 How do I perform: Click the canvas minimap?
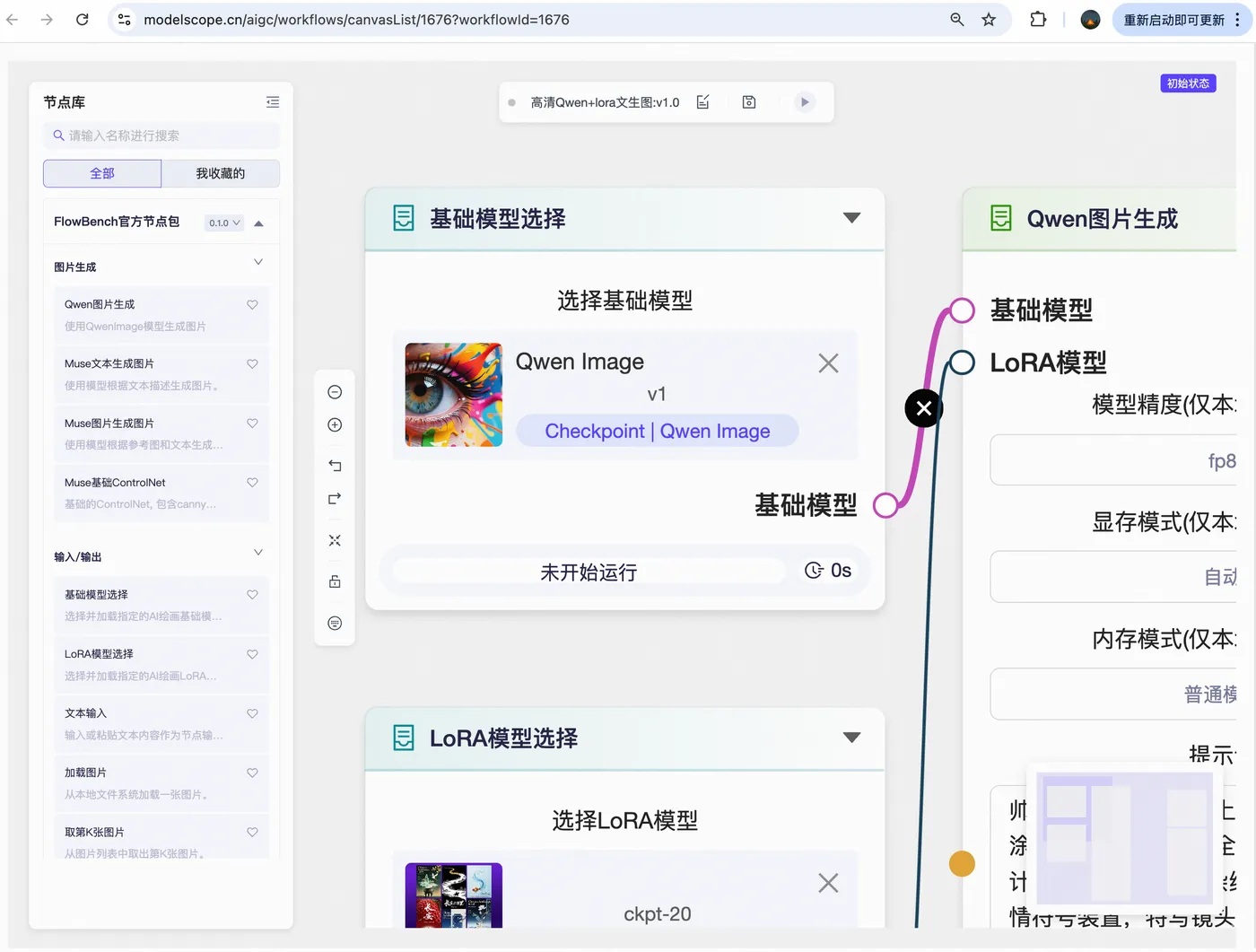click(x=1125, y=839)
